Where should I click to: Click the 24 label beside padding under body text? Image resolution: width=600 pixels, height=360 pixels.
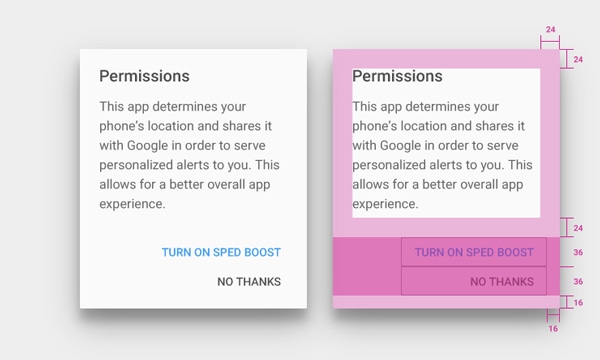coord(578,228)
